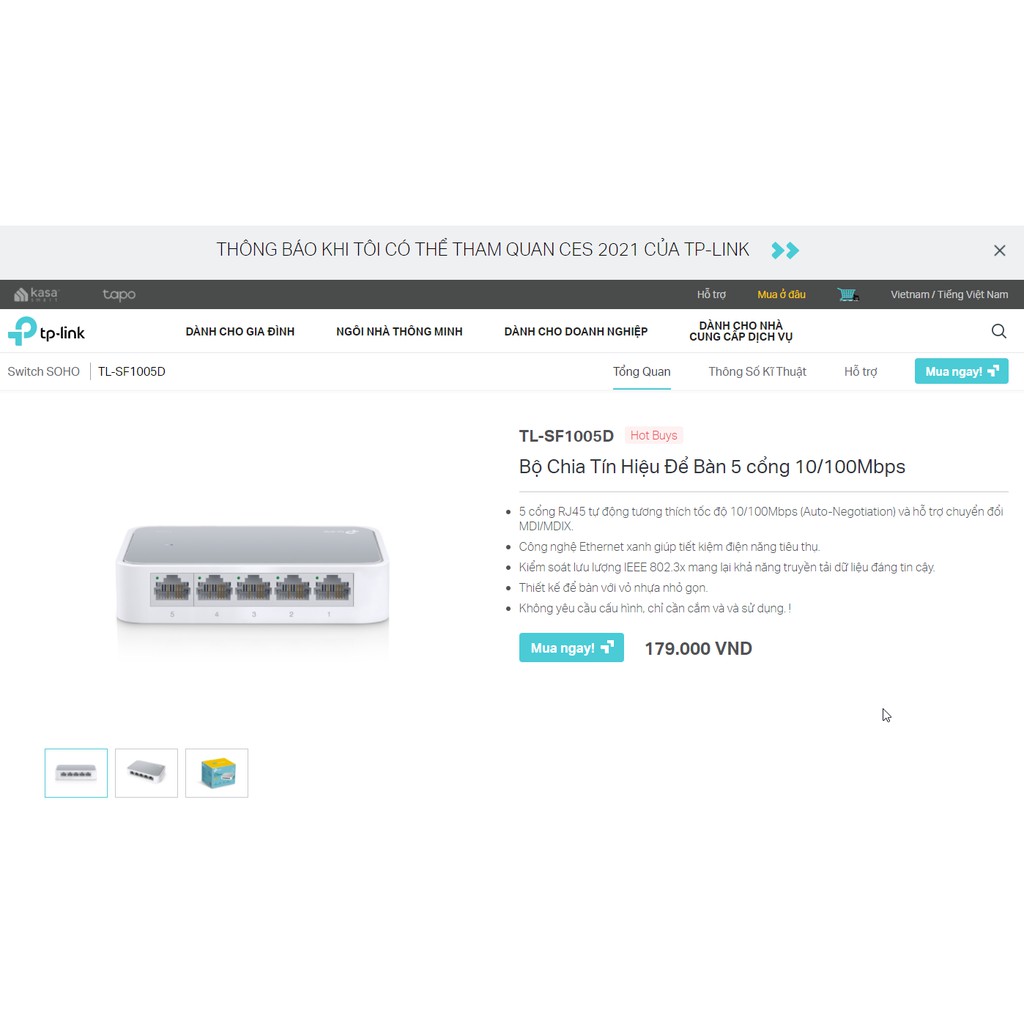Open the Switch SOHO breadcrumb link
This screenshot has height=1024, width=1024.
(x=43, y=372)
